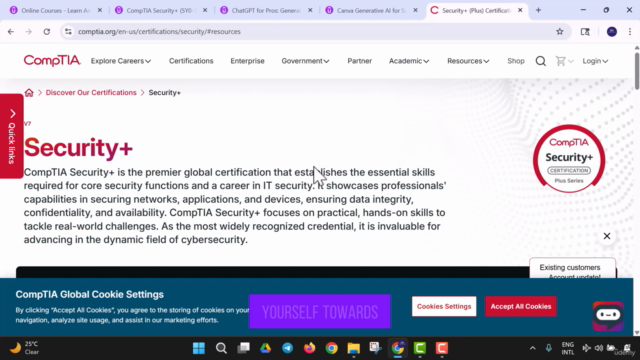Expand the Login dropdown
Viewport: 640px width, 360px height.
click(x=595, y=61)
